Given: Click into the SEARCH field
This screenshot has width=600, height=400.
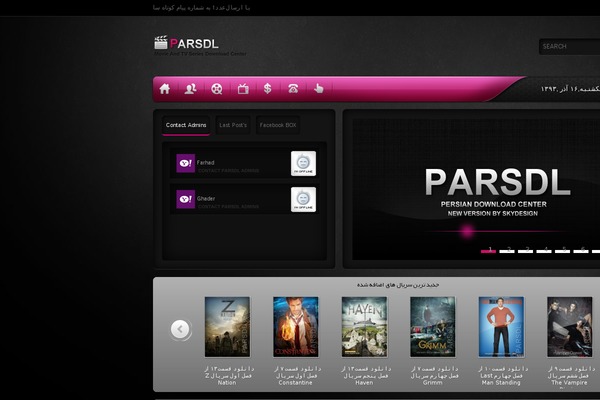Looking at the screenshot, I should pyautogui.click(x=569, y=47).
